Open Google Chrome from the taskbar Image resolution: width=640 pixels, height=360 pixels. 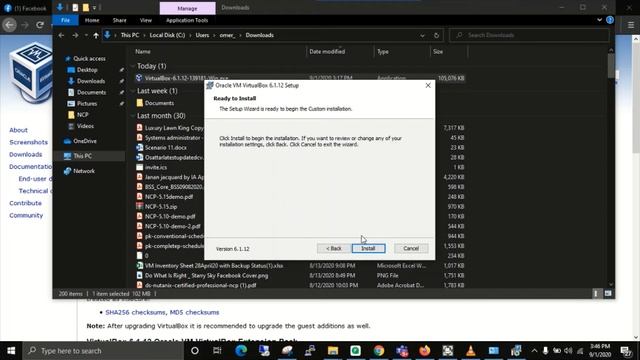click(379, 351)
